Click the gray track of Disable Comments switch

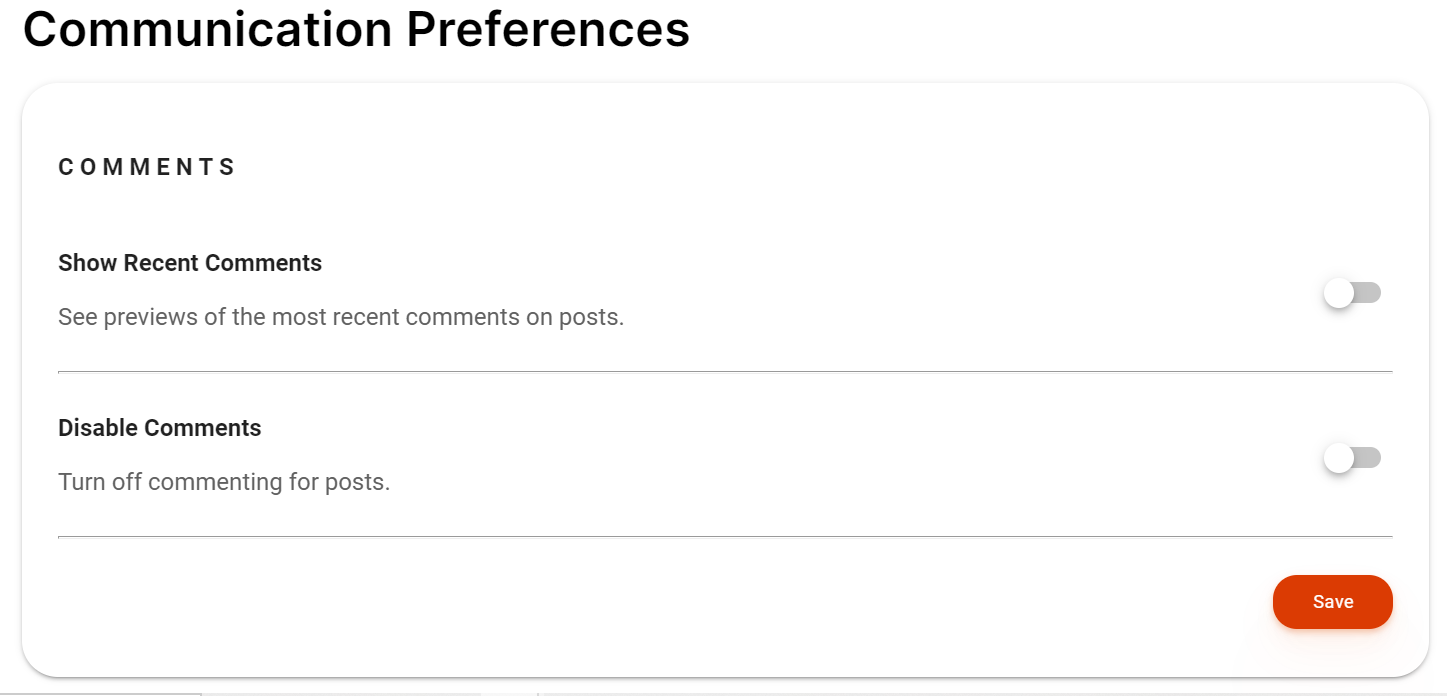click(1369, 458)
